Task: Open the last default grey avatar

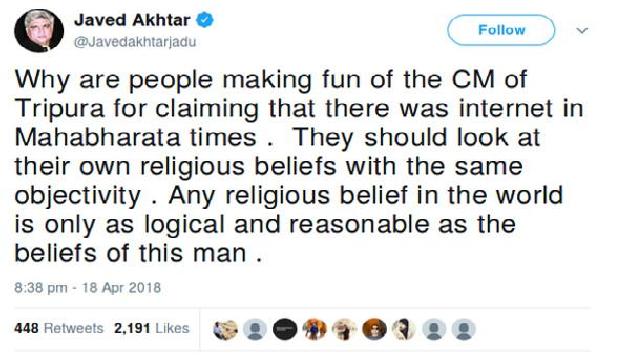Action: pyautogui.click(x=463, y=329)
